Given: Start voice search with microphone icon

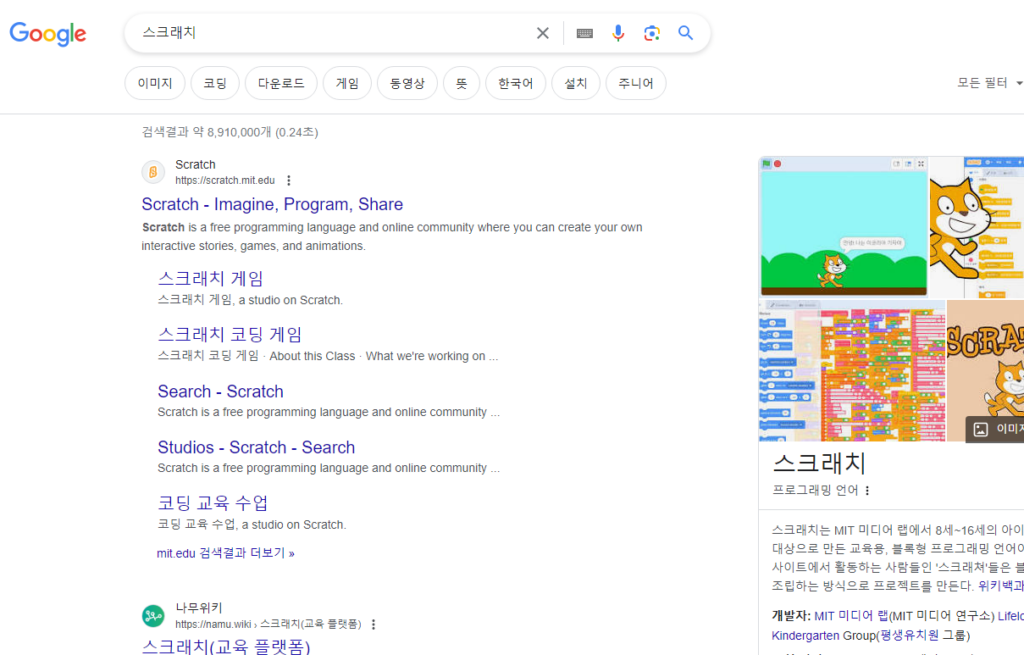Looking at the screenshot, I should [618, 33].
